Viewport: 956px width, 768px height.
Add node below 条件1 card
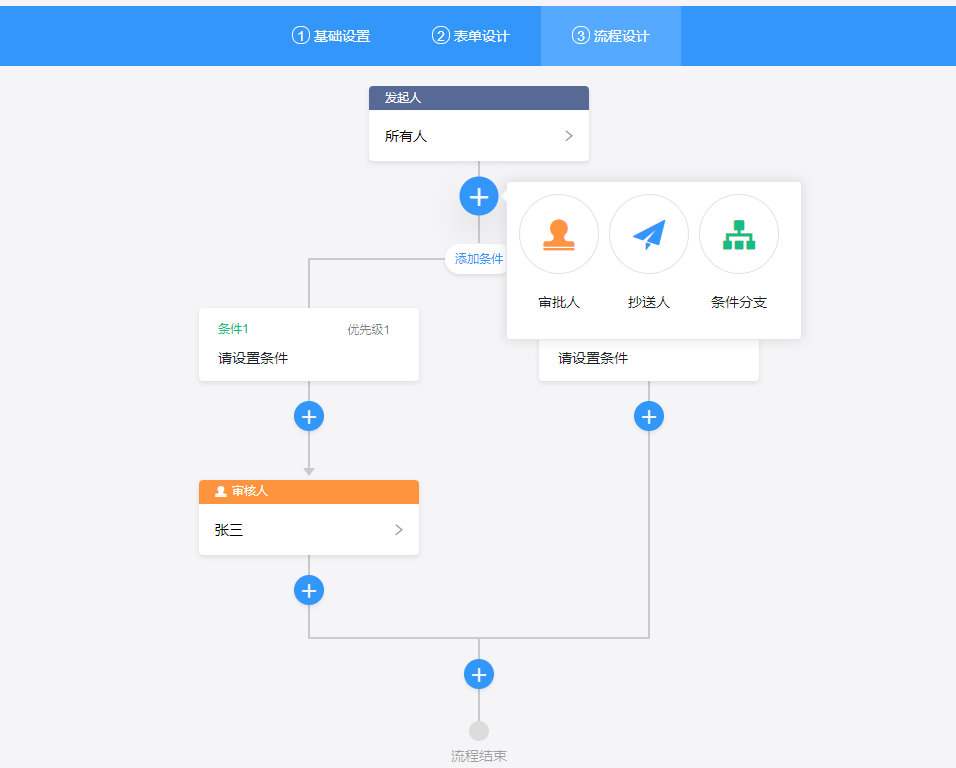click(309, 416)
